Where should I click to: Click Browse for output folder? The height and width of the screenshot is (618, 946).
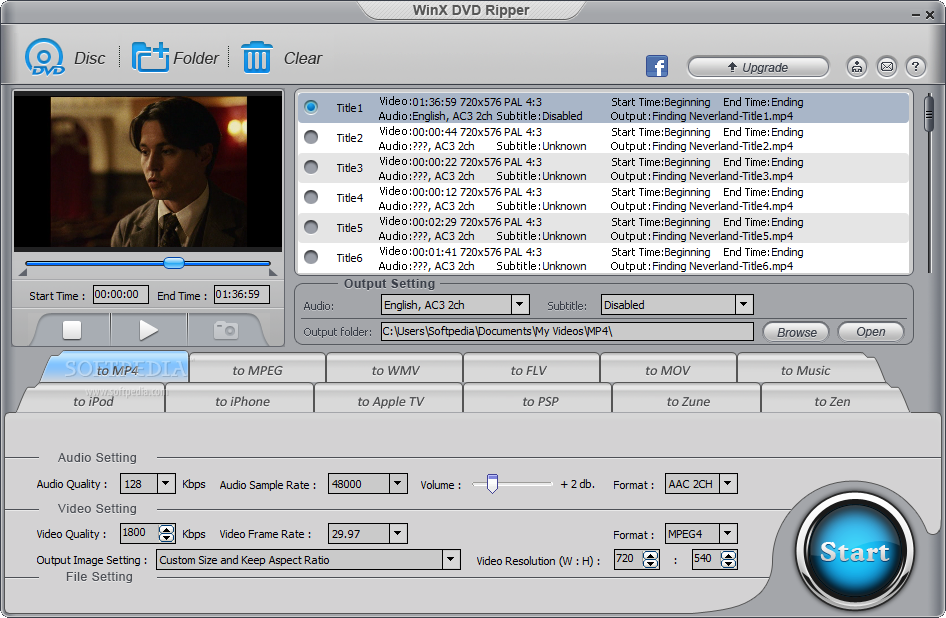click(796, 332)
